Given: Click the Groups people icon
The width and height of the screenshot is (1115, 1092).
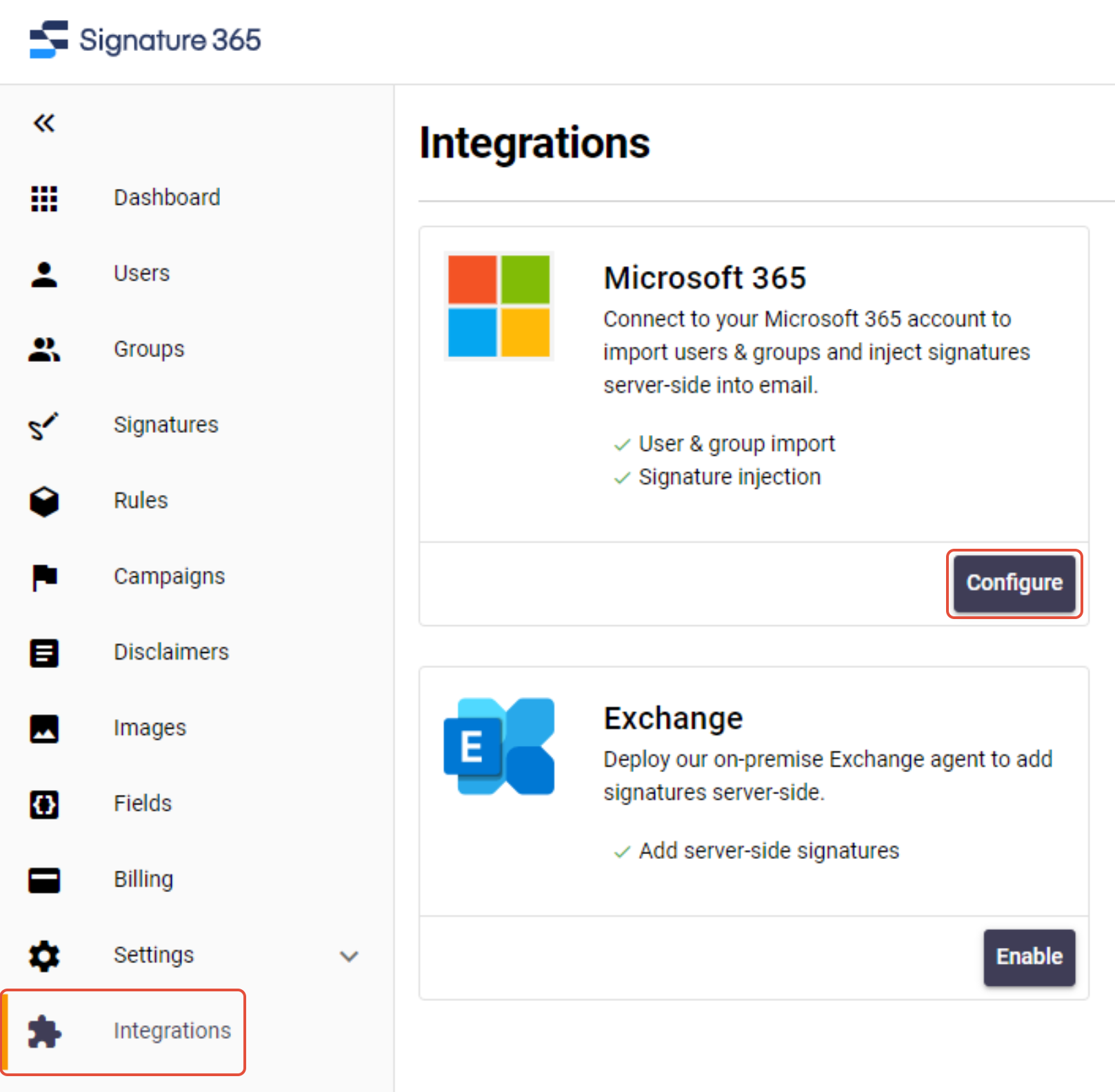Looking at the screenshot, I should [x=44, y=350].
